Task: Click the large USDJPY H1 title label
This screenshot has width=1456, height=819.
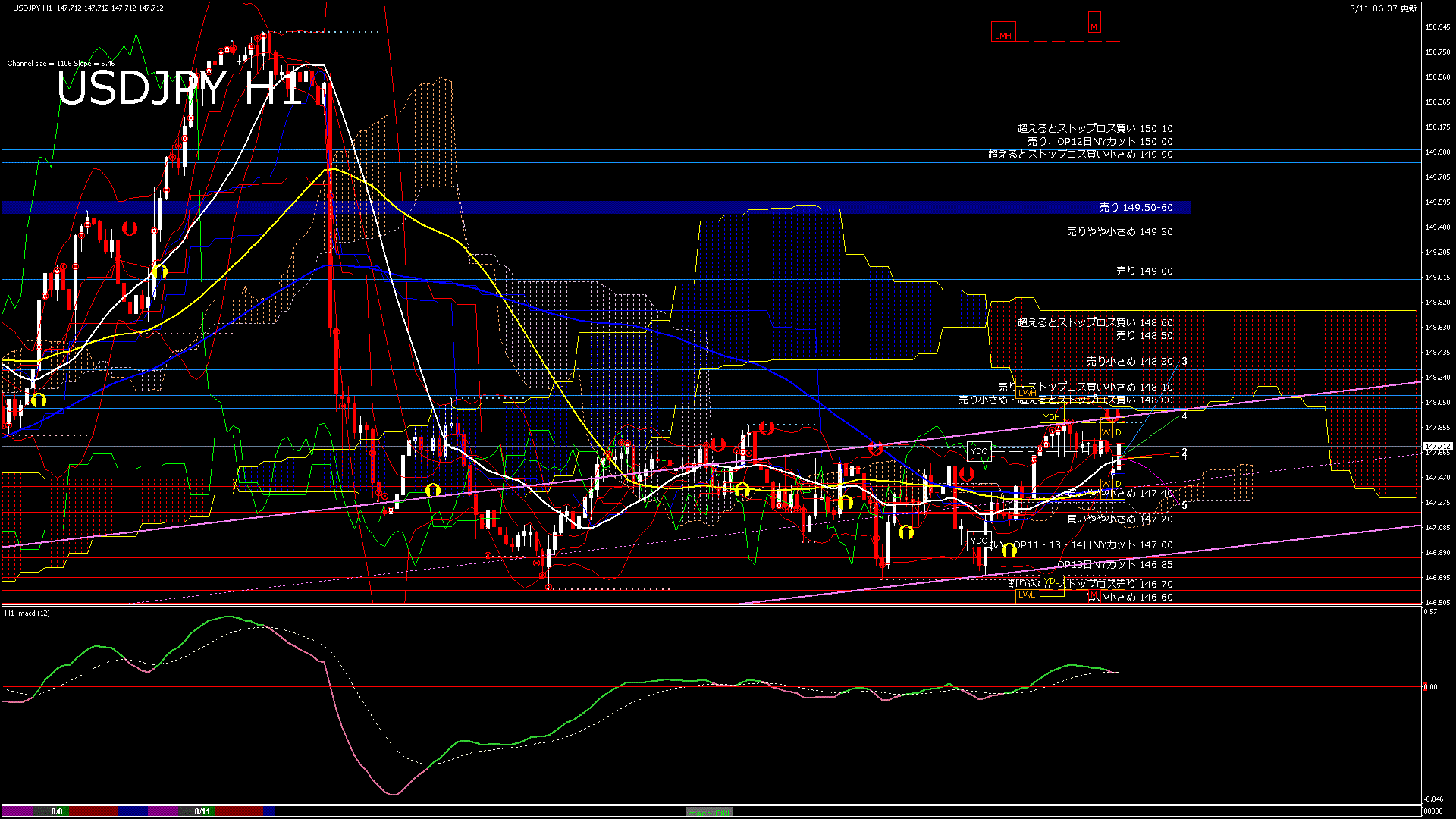Action: pos(180,89)
